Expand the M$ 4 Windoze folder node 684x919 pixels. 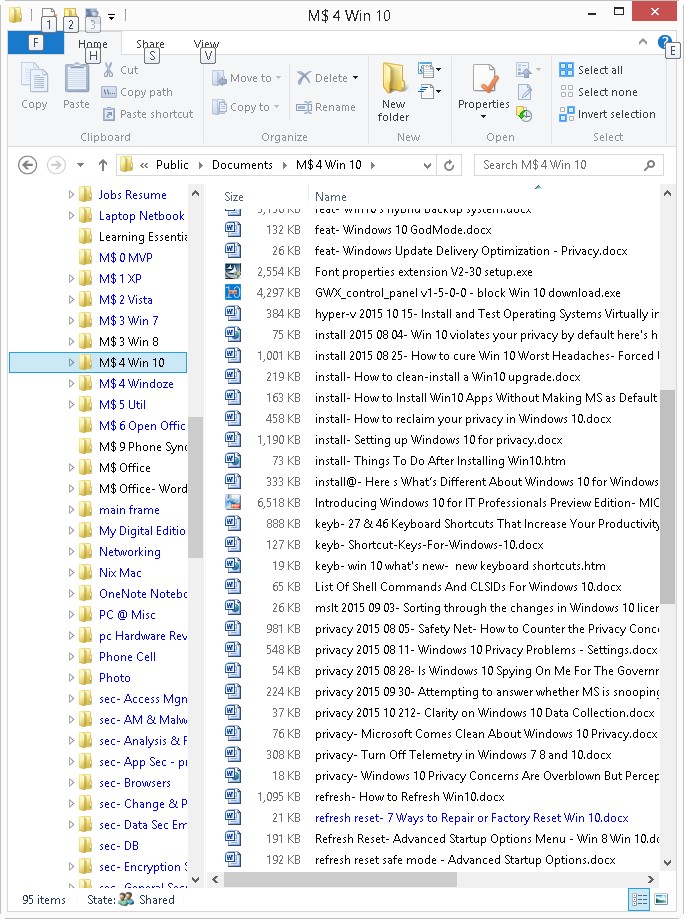click(x=71, y=383)
